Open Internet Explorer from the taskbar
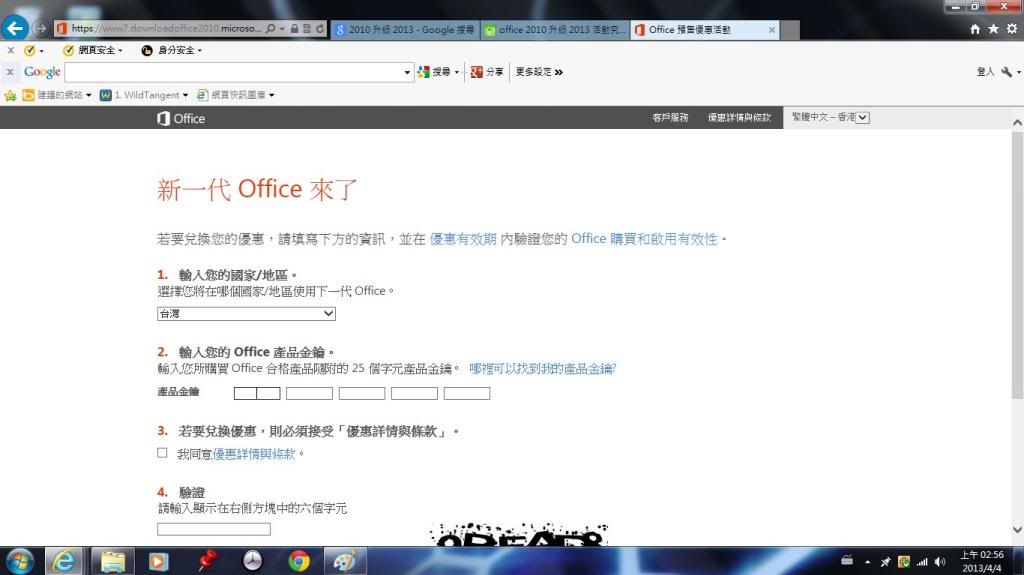The image size is (1024, 575). 64,561
